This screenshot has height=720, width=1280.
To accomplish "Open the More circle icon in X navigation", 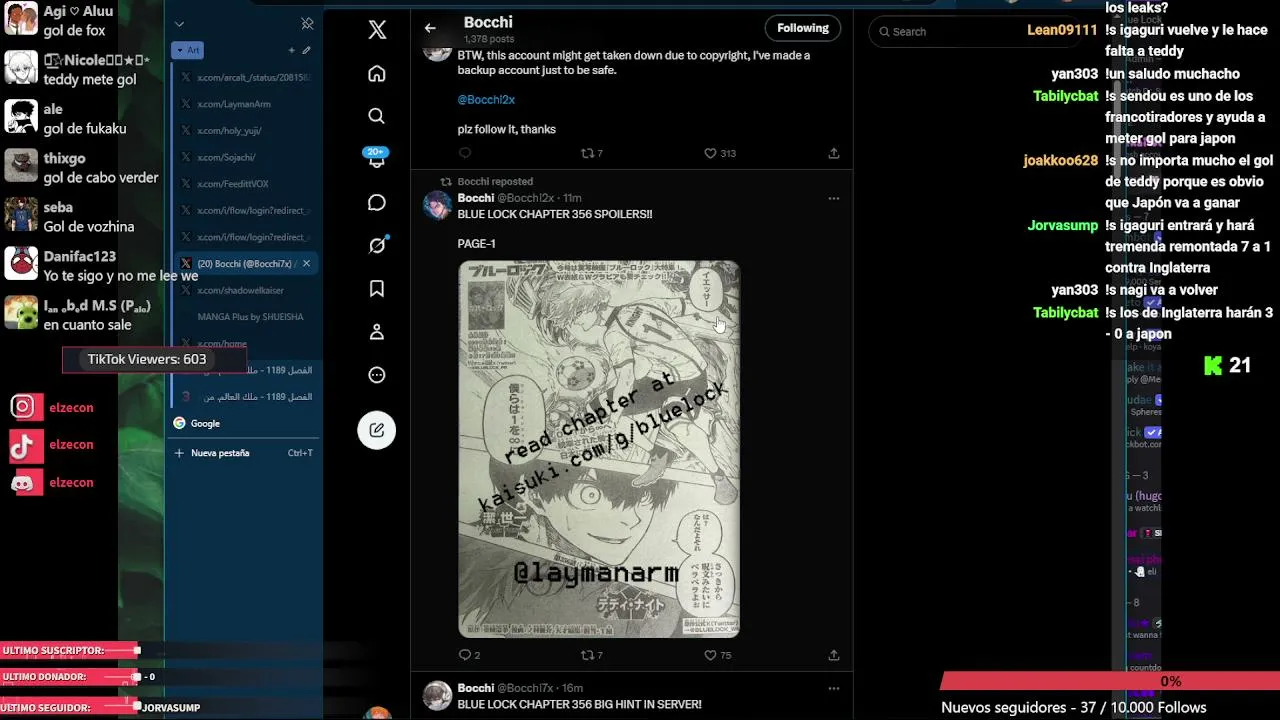I will pos(377,375).
